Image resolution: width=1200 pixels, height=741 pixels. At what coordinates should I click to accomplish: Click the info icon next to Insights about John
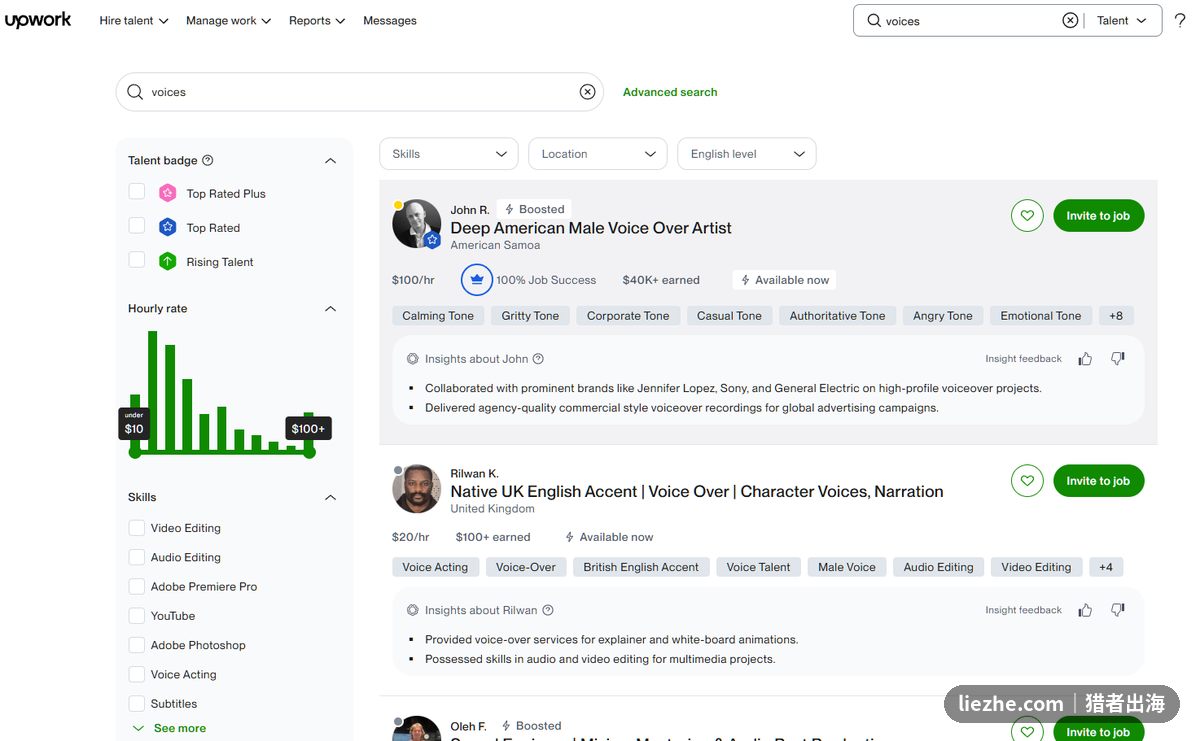538,359
